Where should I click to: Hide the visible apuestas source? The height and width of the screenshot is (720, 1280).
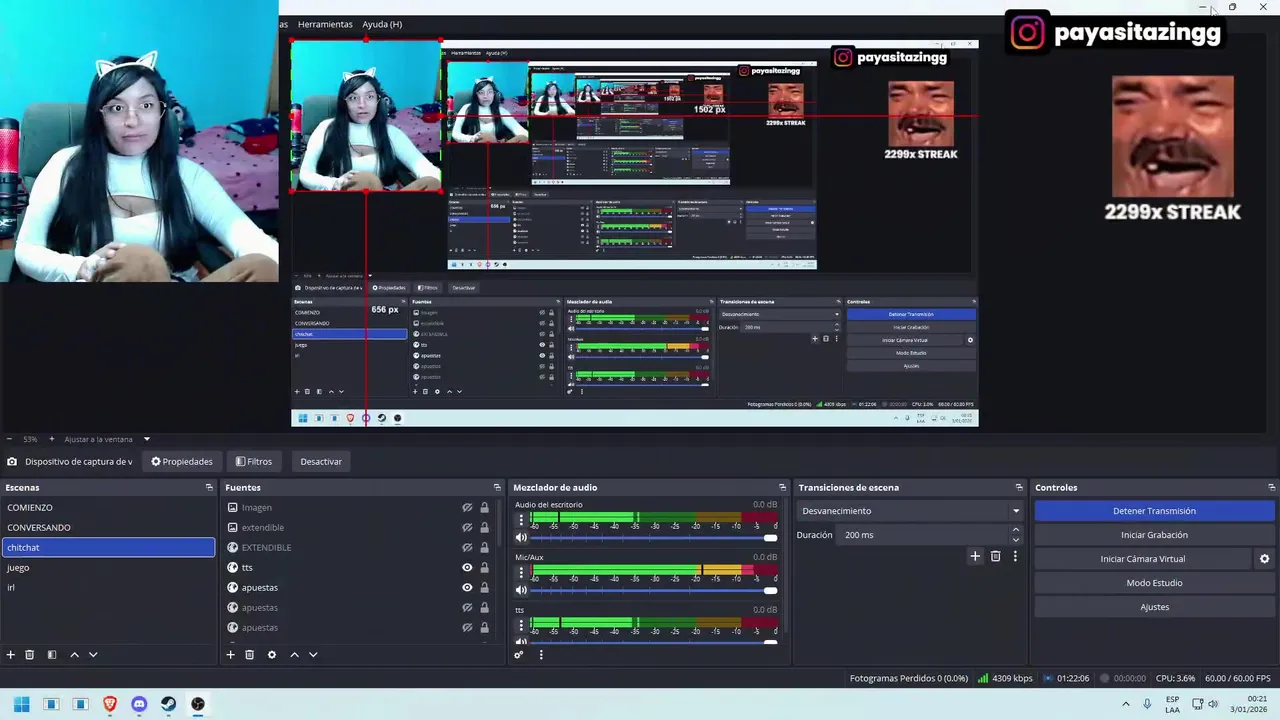click(467, 588)
